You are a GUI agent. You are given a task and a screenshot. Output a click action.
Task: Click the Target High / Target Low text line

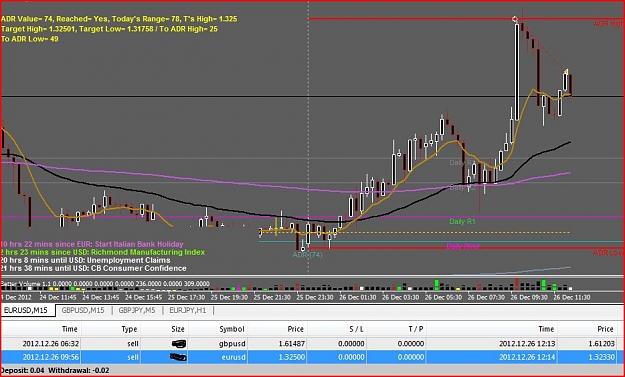[x=109, y=29]
